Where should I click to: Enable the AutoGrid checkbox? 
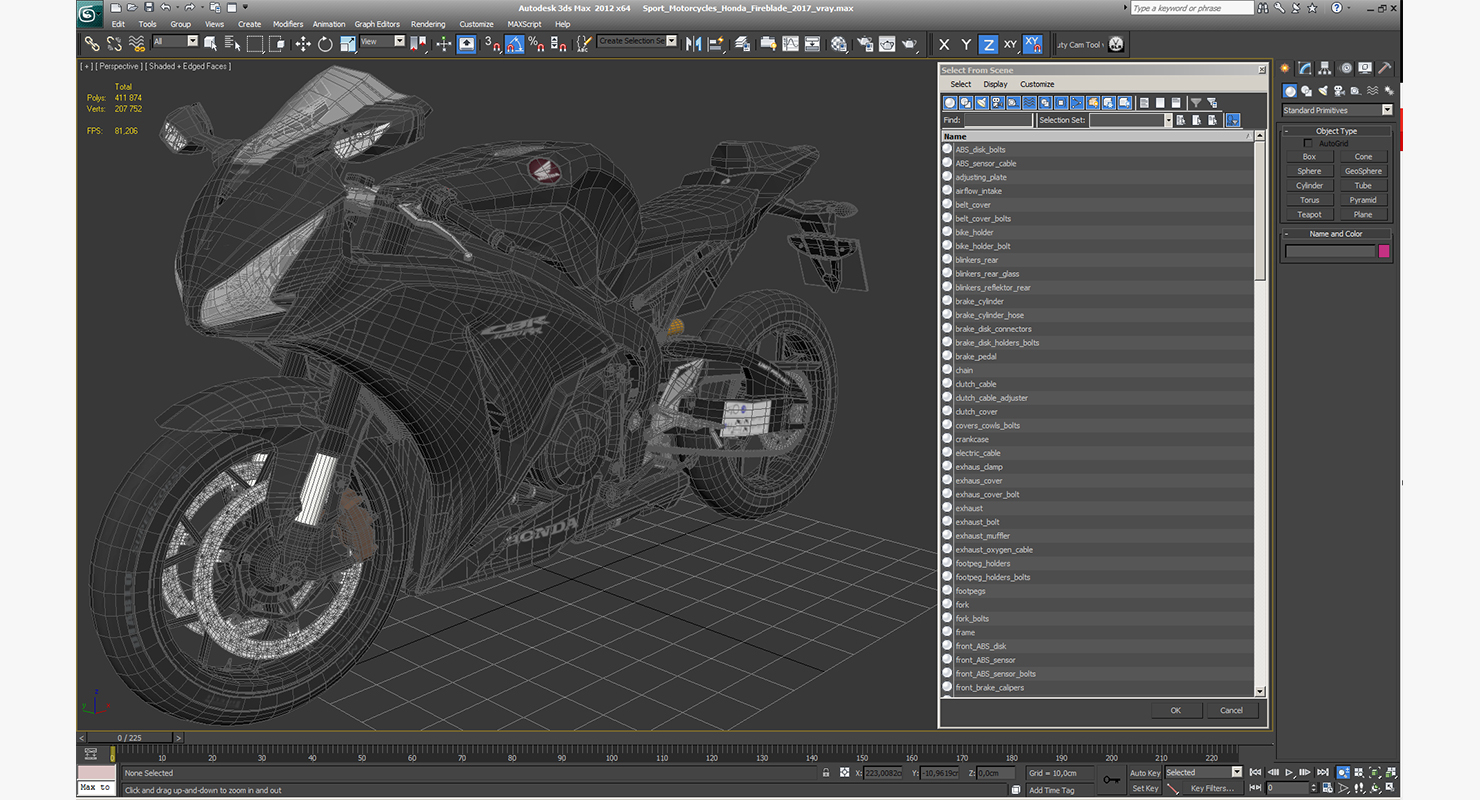click(1309, 144)
